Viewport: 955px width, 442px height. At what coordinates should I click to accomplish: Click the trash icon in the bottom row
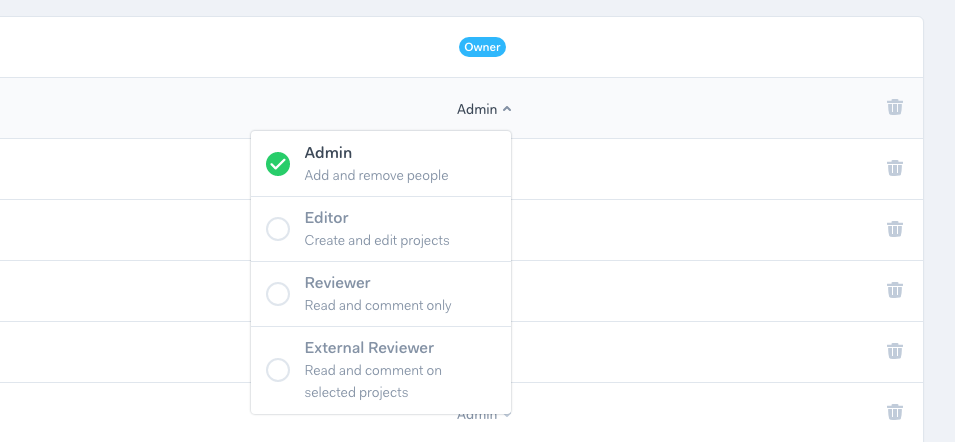894,412
